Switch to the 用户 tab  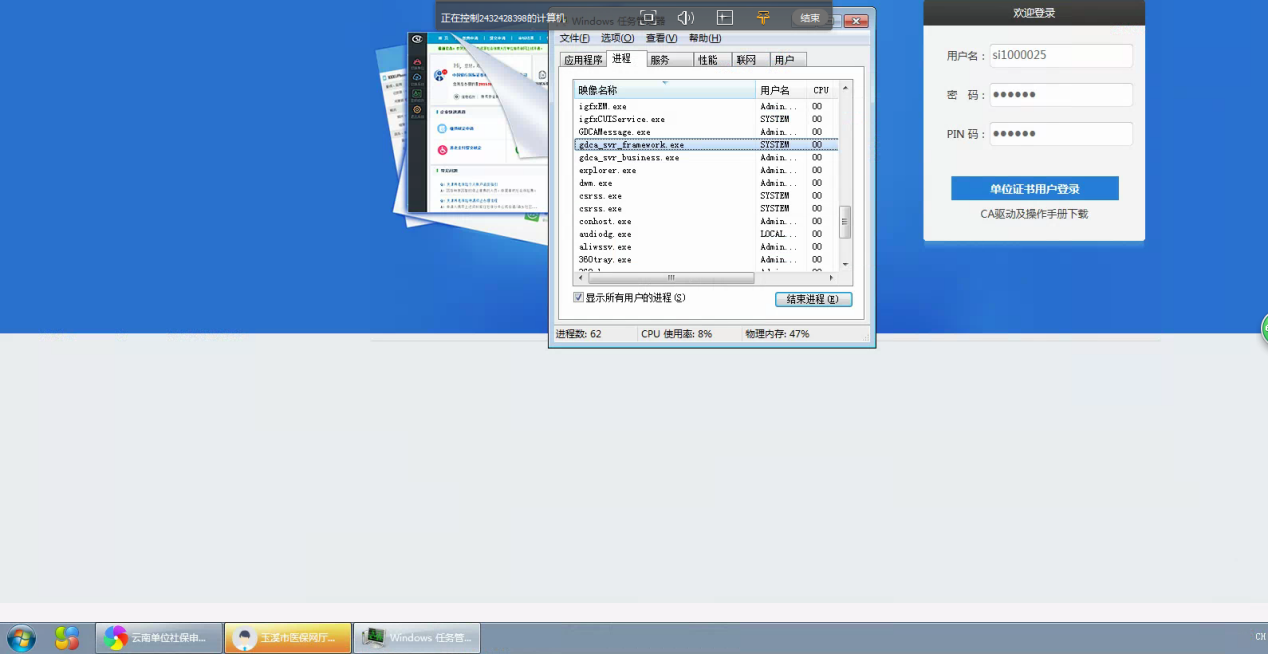pos(788,60)
